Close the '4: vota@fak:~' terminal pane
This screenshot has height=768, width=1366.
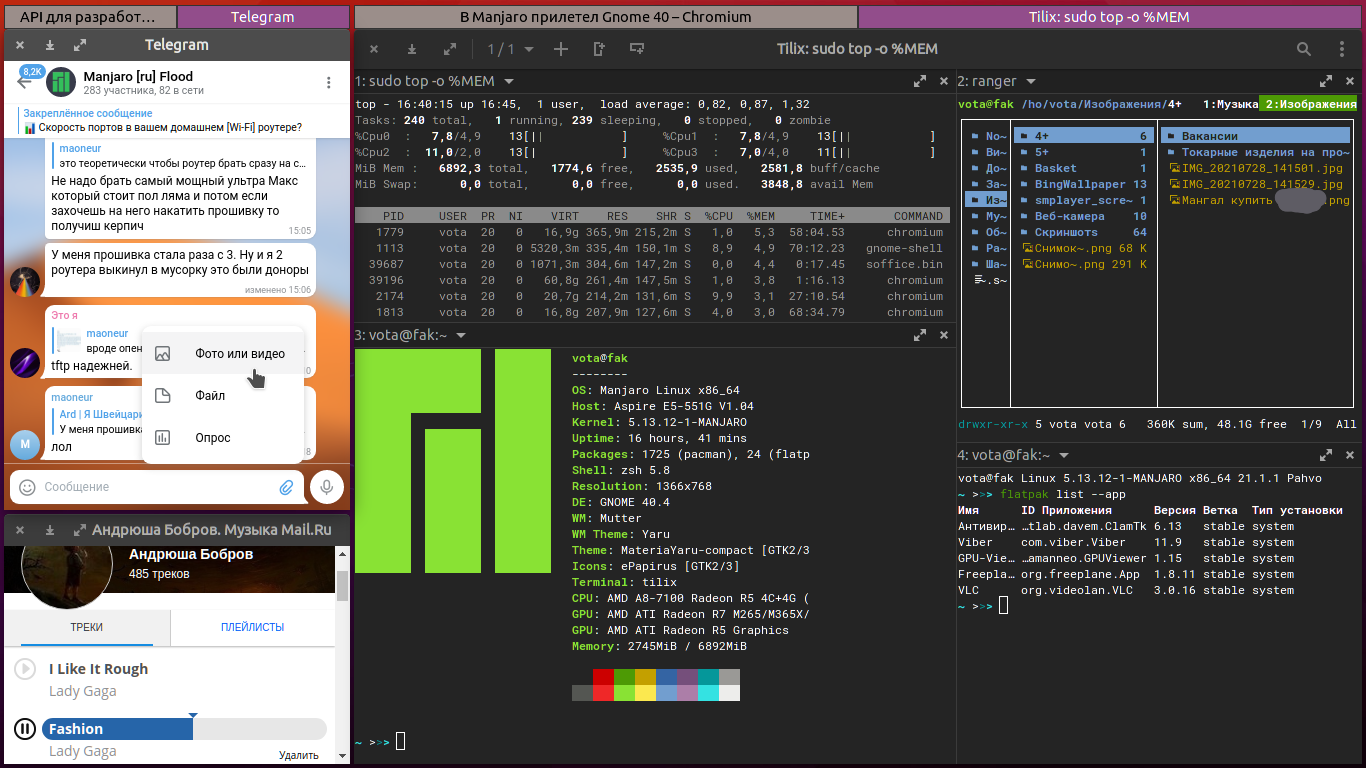(x=1350, y=455)
